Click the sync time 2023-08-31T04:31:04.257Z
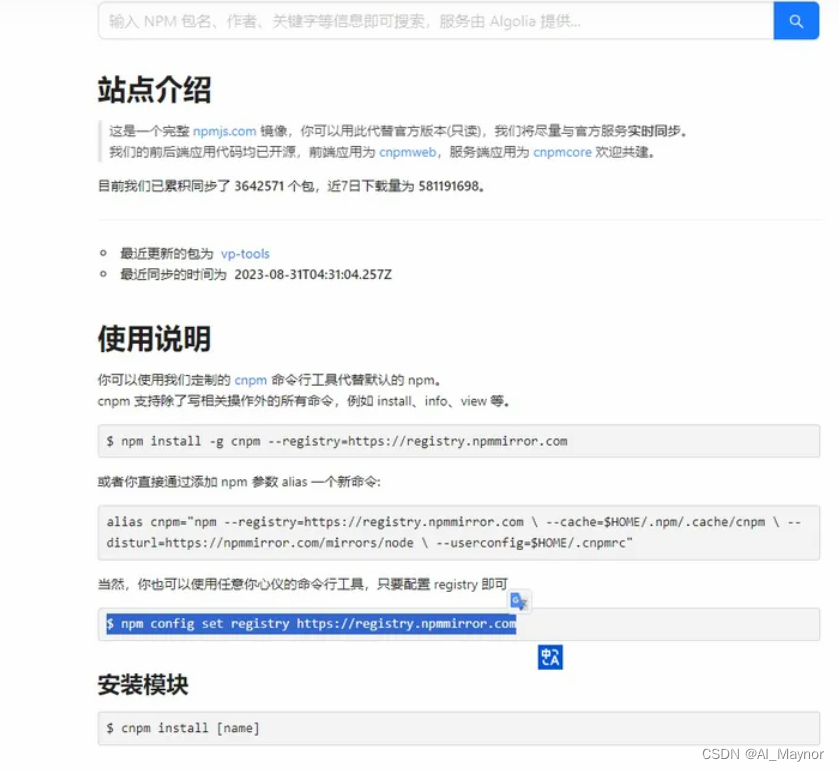The width and height of the screenshot is (839, 771). (313, 274)
